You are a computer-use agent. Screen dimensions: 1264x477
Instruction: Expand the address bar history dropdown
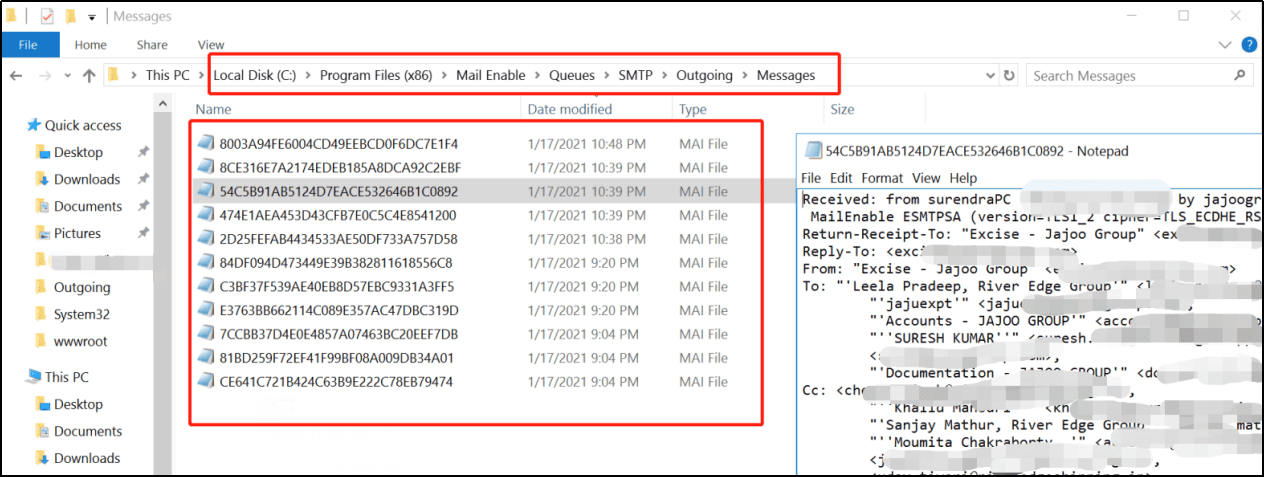tap(991, 76)
